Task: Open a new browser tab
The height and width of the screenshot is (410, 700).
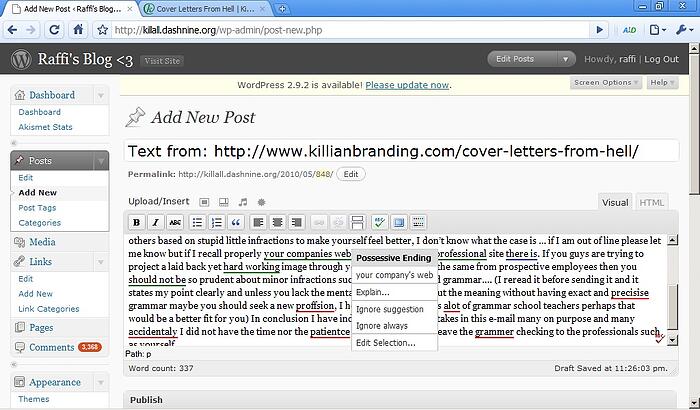Action: 282,8
